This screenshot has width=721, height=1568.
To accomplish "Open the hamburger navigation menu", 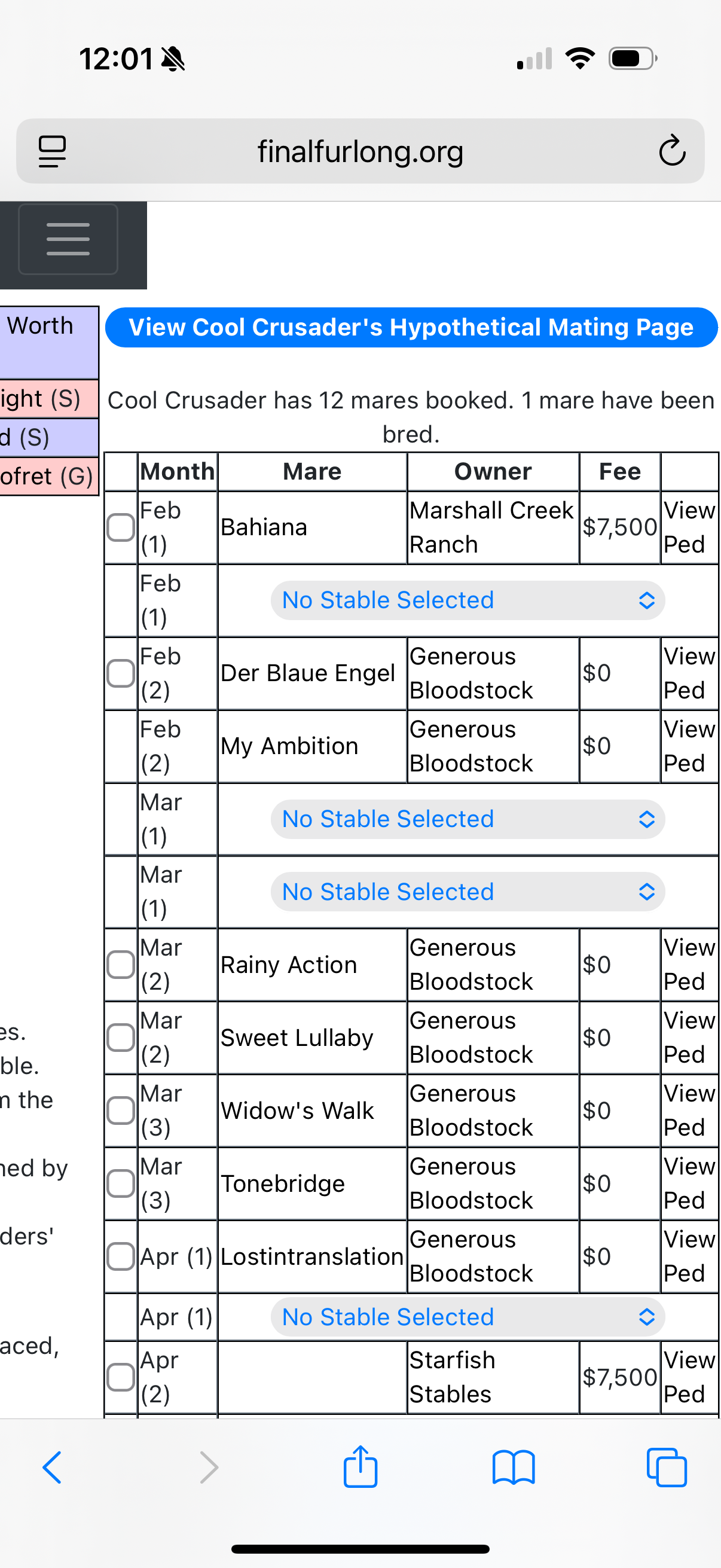I will pos(68,239).
